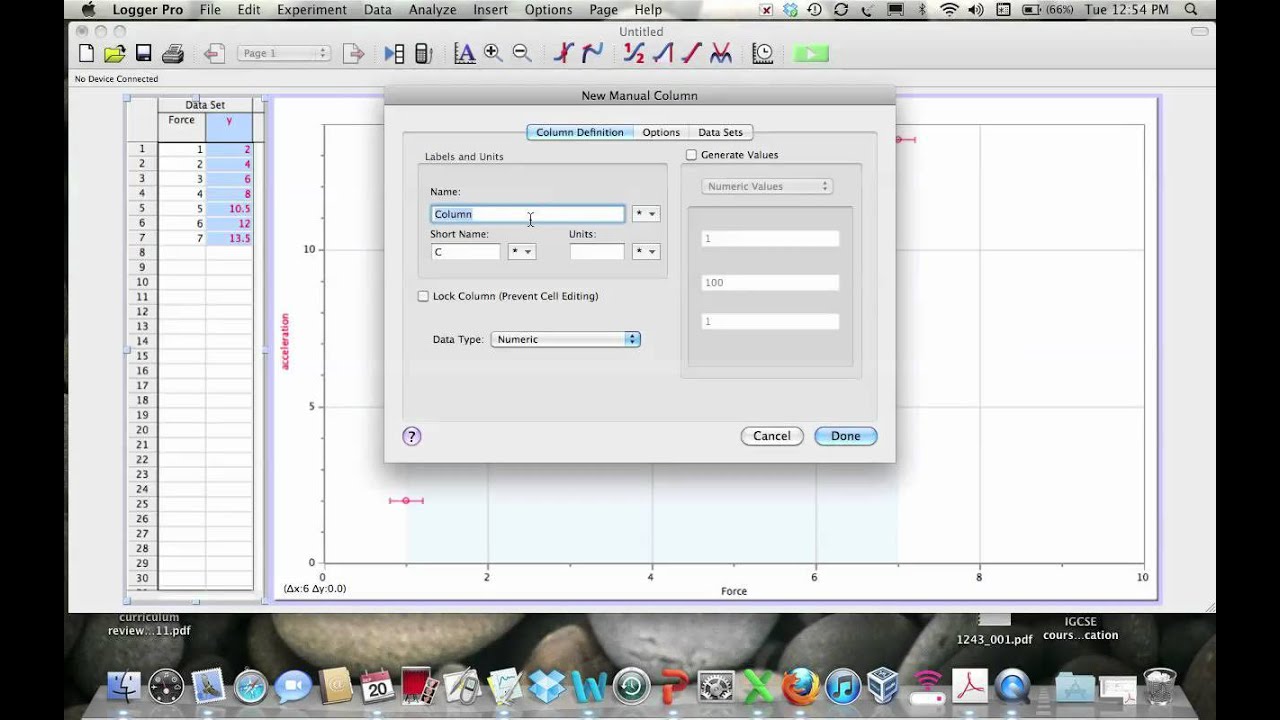Click the Spotlight search icon
Screen dimensions: 1280x720
point(1193,10)
